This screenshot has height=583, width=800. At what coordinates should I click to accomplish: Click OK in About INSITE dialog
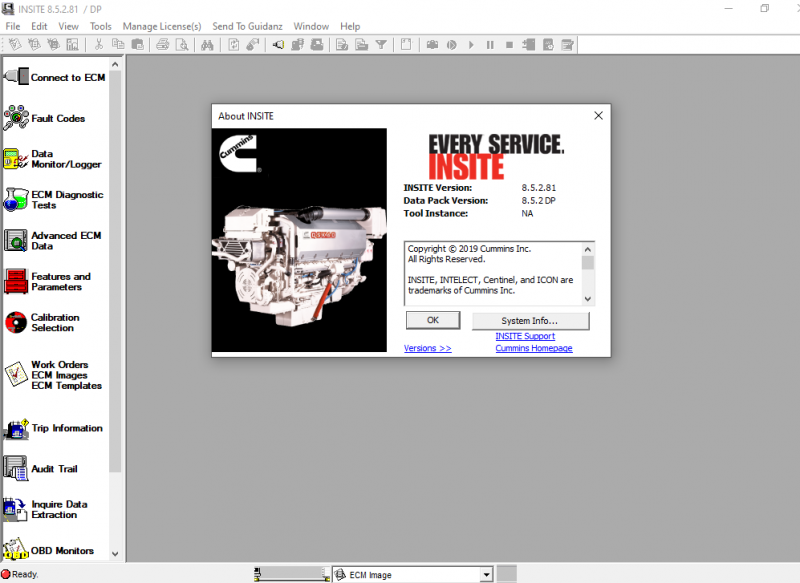pos(433,320)
